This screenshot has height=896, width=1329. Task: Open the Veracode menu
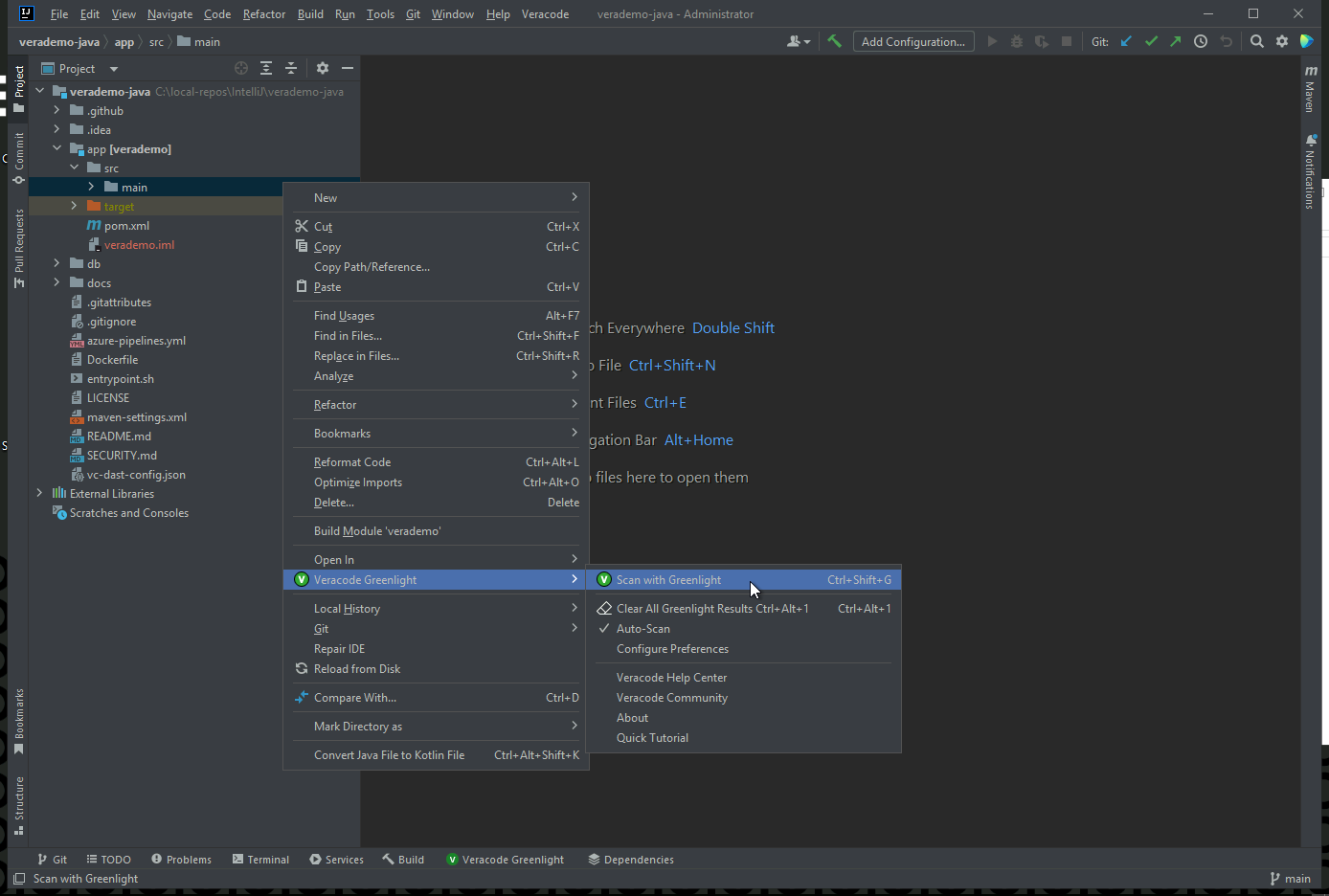[x=545, y=14]
